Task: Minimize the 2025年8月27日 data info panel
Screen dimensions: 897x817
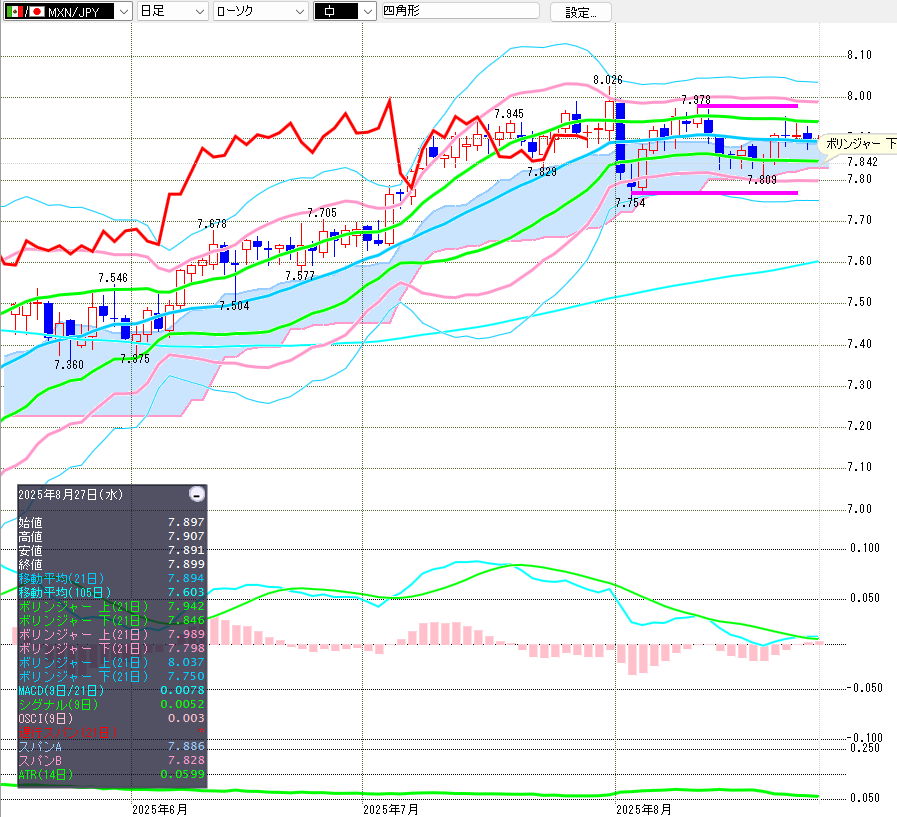Action: 197,494
